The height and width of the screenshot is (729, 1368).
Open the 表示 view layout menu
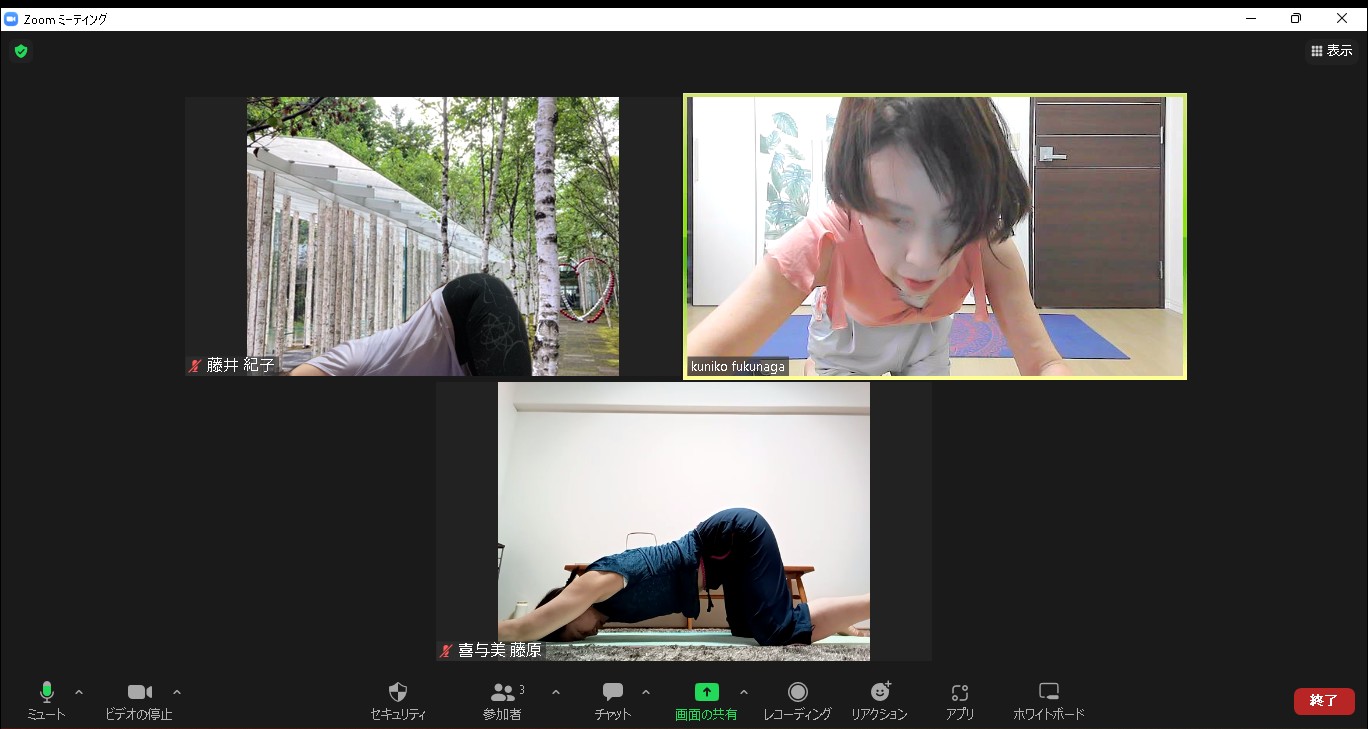1331,50
